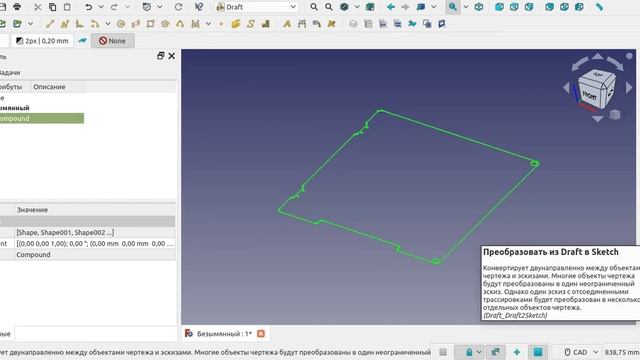This screenshot has height=360, width=640.
Task: Click the Undo arrow
Action: click(x=88, y=7)
